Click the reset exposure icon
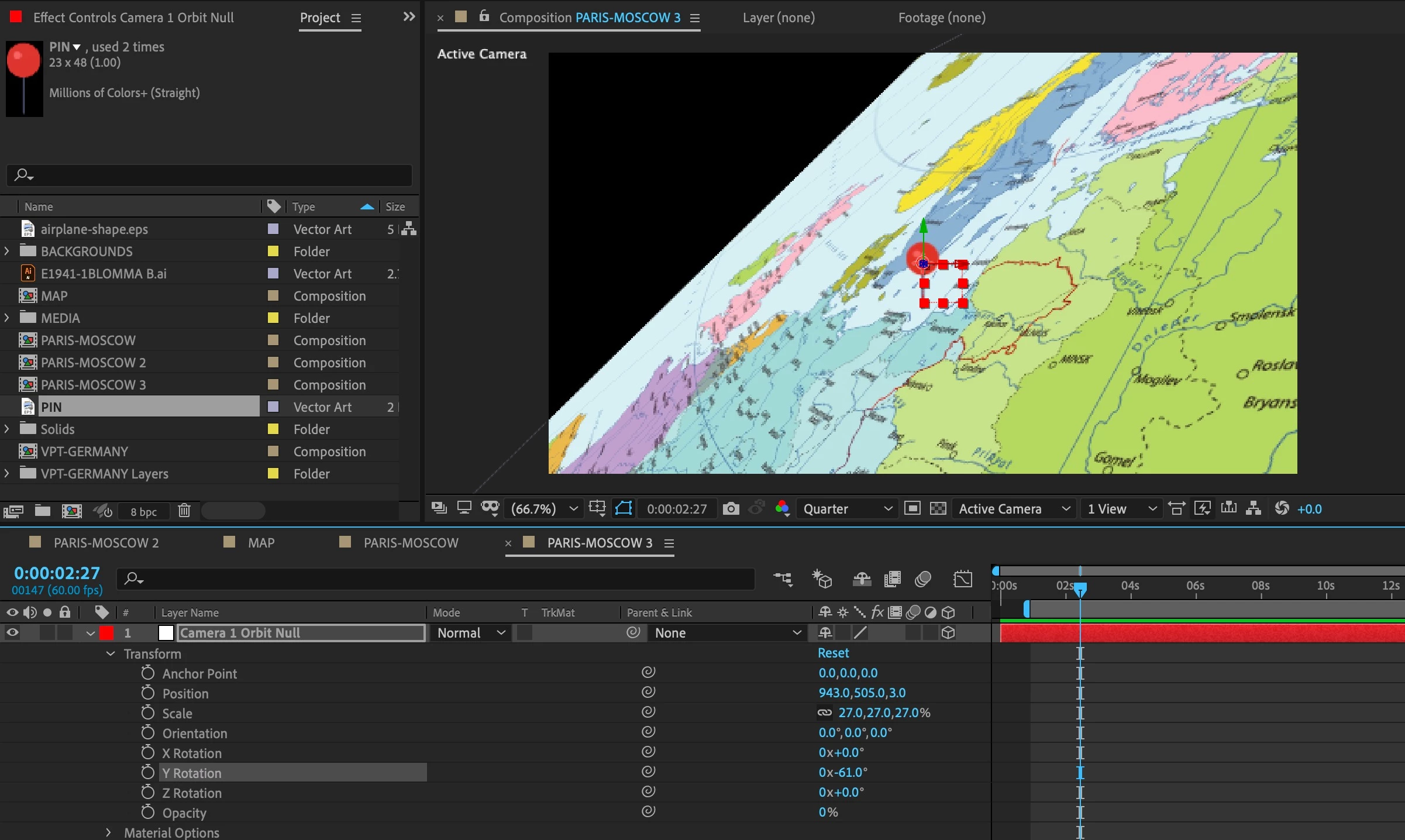 pyautogui.click(x=1282, y=508)
